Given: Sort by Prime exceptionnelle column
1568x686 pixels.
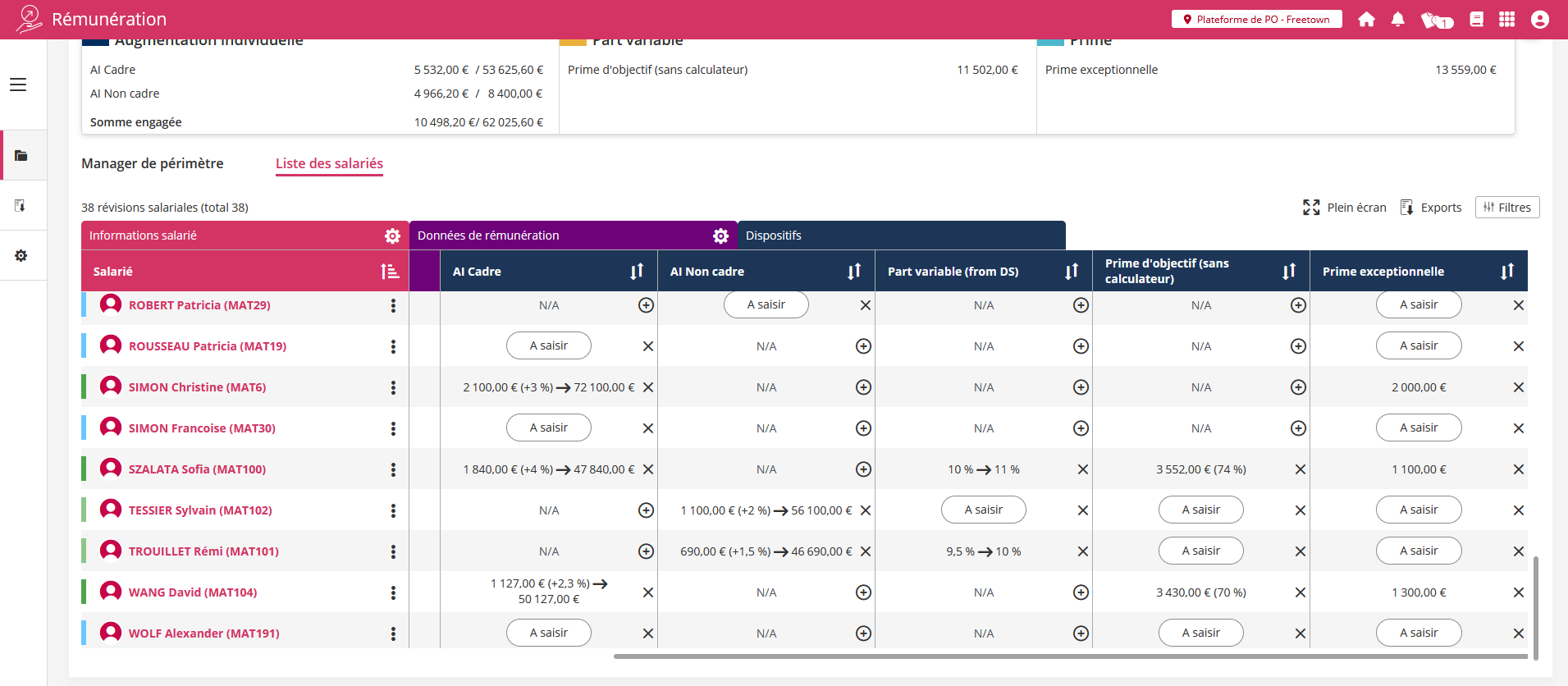Looking at the screenshot, I should pyautogui.click(x=1506, y=272).
